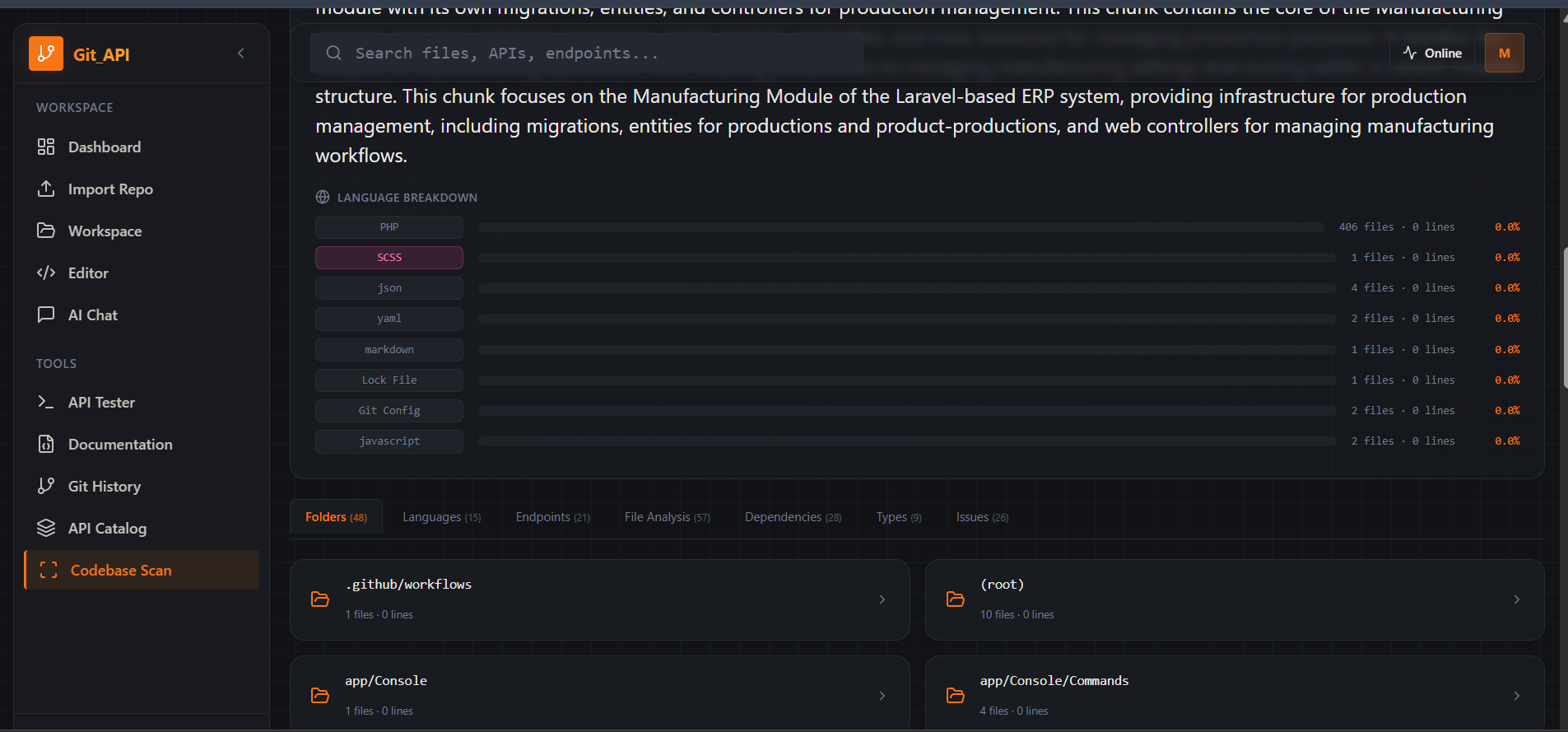Select the json language tag

389,288
